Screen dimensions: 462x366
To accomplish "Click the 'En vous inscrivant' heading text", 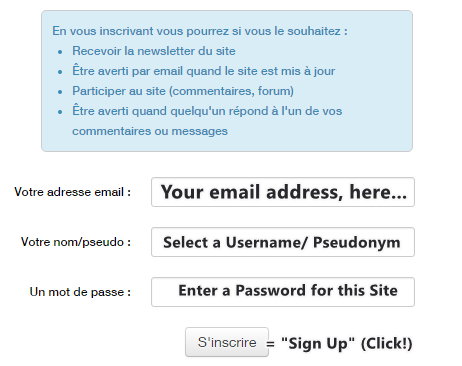I will tap(200, 31).
